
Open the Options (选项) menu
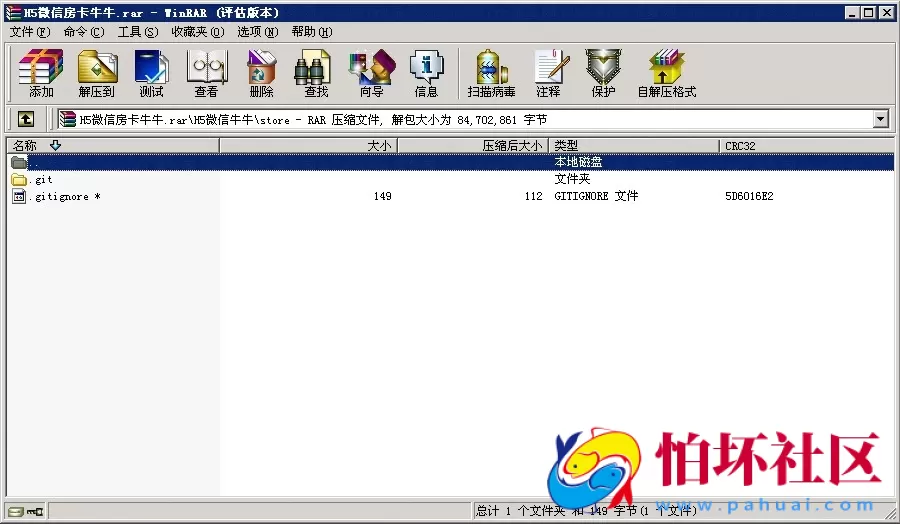(x=258, y=32)
